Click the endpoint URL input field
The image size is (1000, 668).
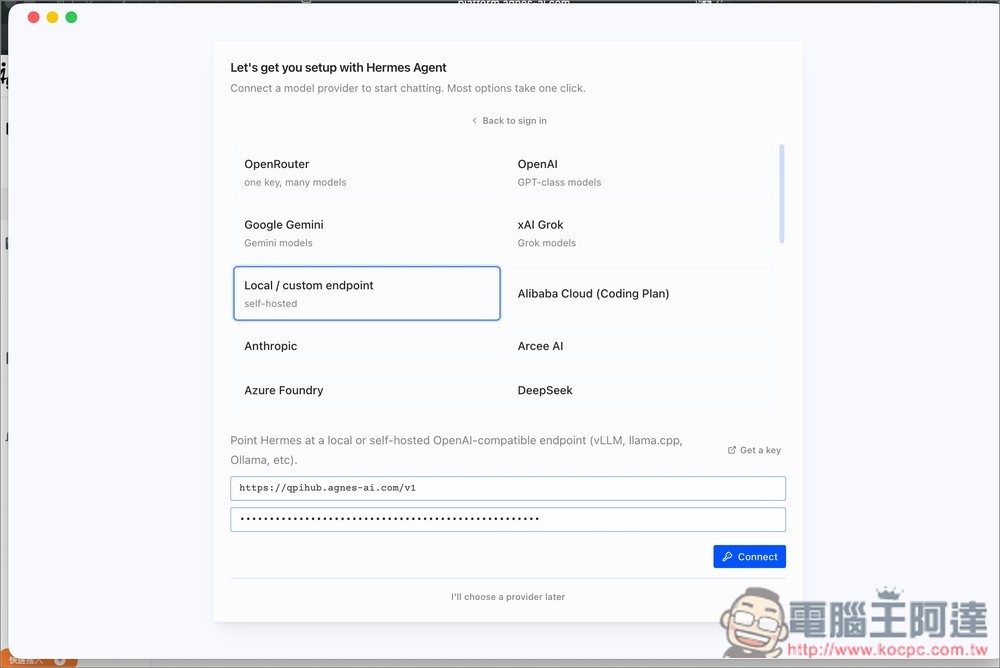click(x=508, y=488)
